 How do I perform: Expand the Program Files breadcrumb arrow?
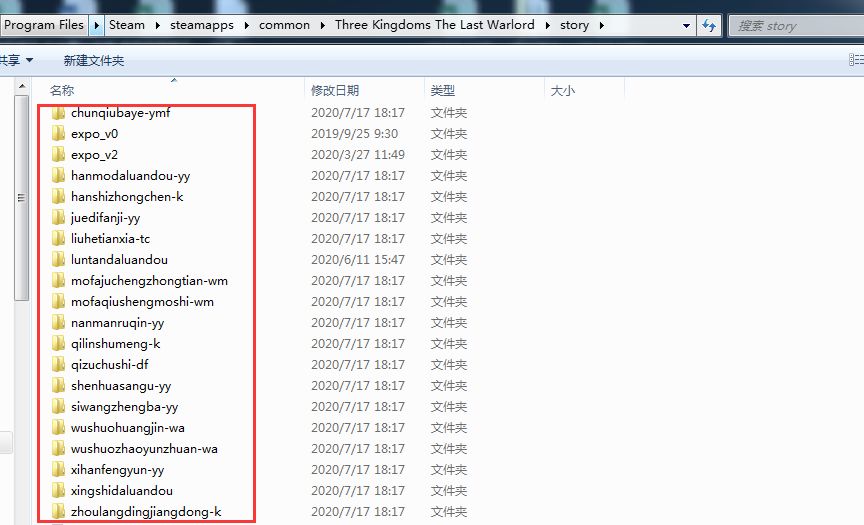point(96,25)
